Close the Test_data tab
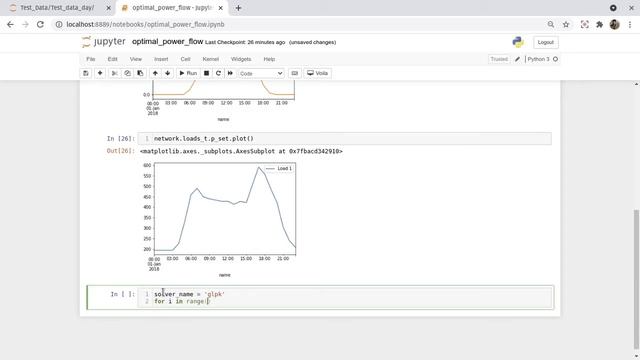The height and width of the screenshot is (360, 640). click(x=109, y=8)
